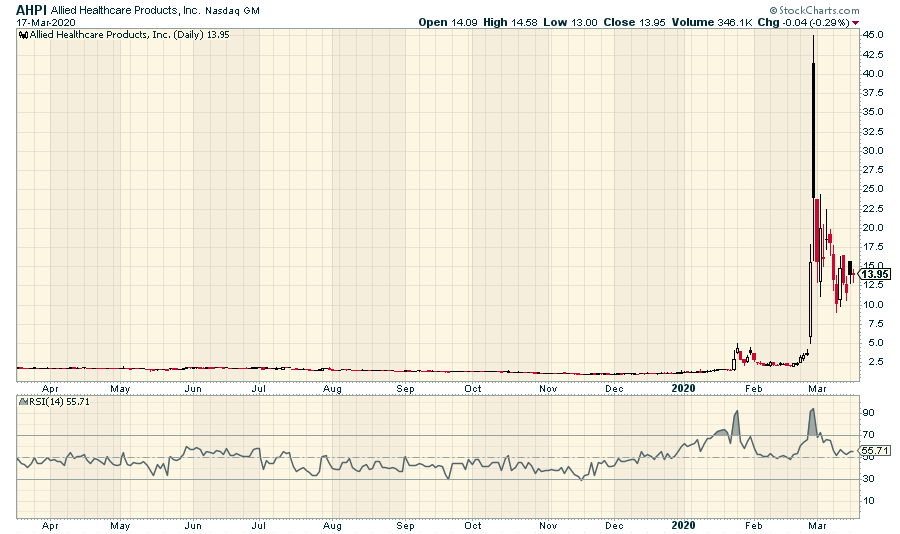
Task: Click the RSI axis label 70
Action: pyautogui.click(x=868, y=435)
